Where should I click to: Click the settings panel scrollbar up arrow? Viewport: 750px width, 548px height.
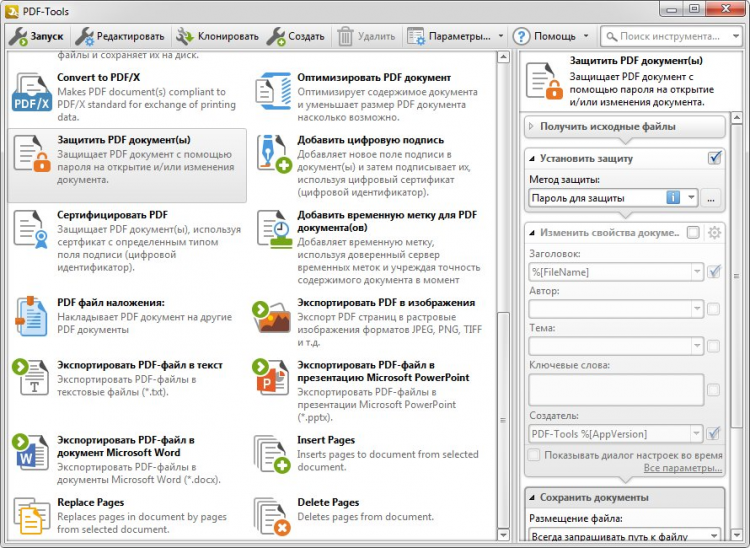click(x=737, y=117)
